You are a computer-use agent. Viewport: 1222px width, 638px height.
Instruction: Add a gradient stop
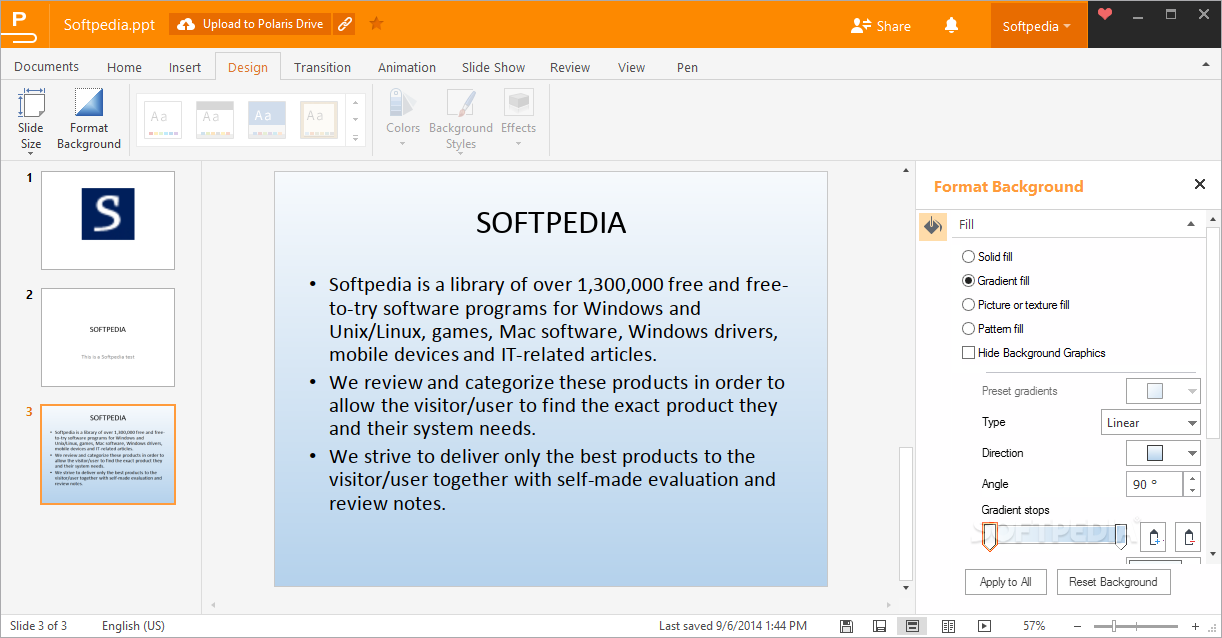point(1153,537)
